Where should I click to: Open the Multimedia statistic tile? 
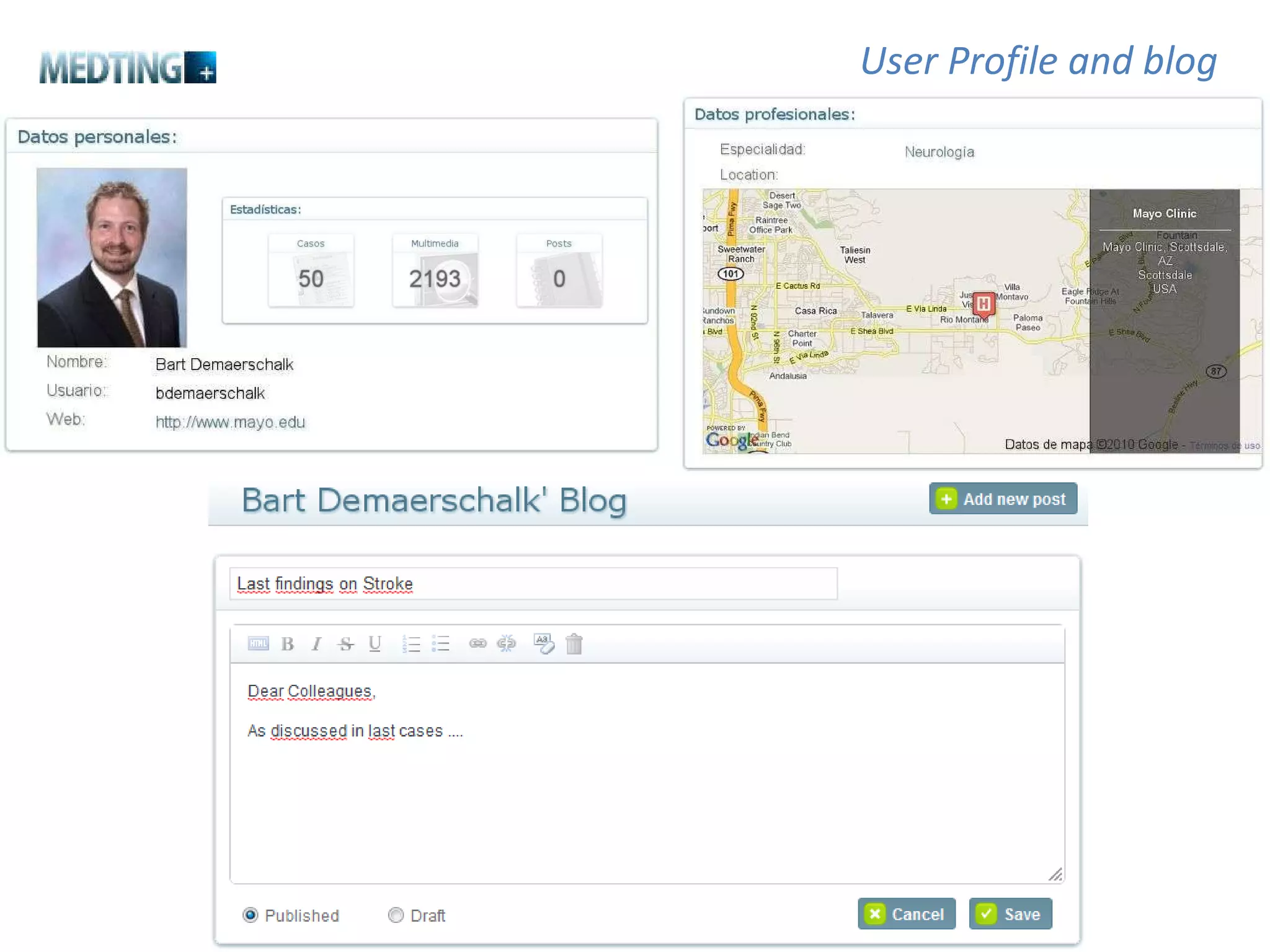point(435,270)
